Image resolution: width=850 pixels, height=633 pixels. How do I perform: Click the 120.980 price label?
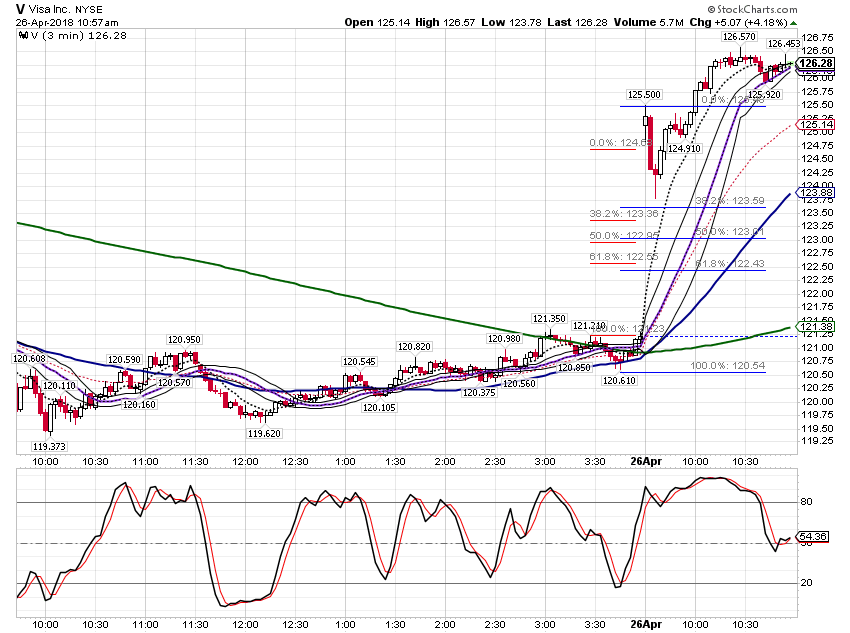504,339
